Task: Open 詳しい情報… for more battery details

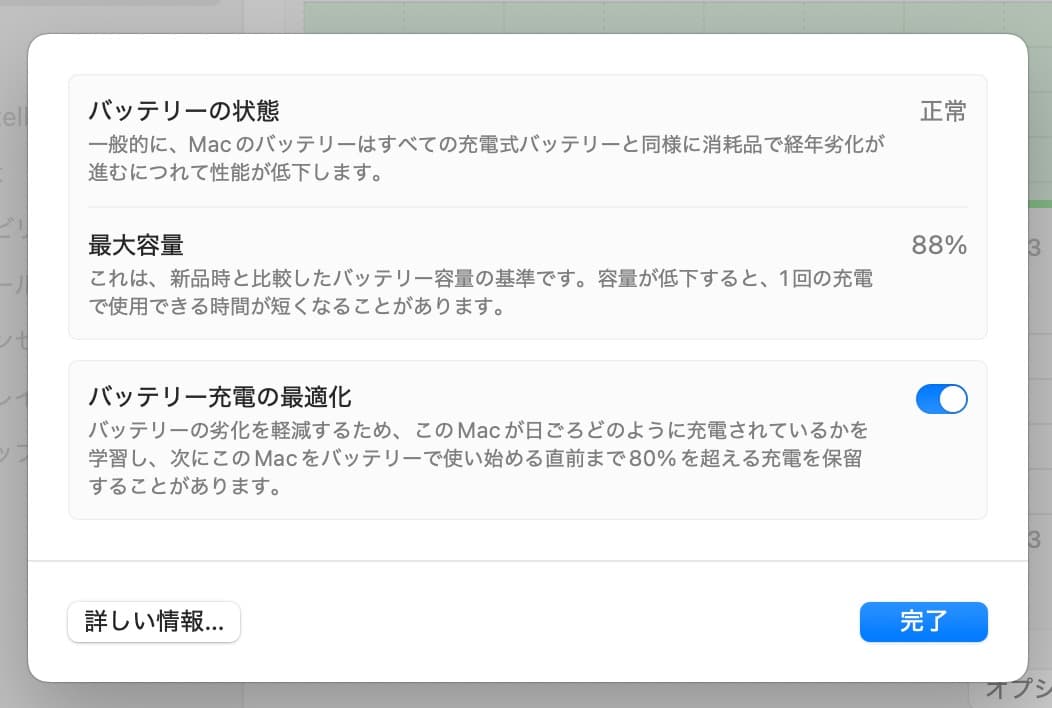Action: [153, 621]
